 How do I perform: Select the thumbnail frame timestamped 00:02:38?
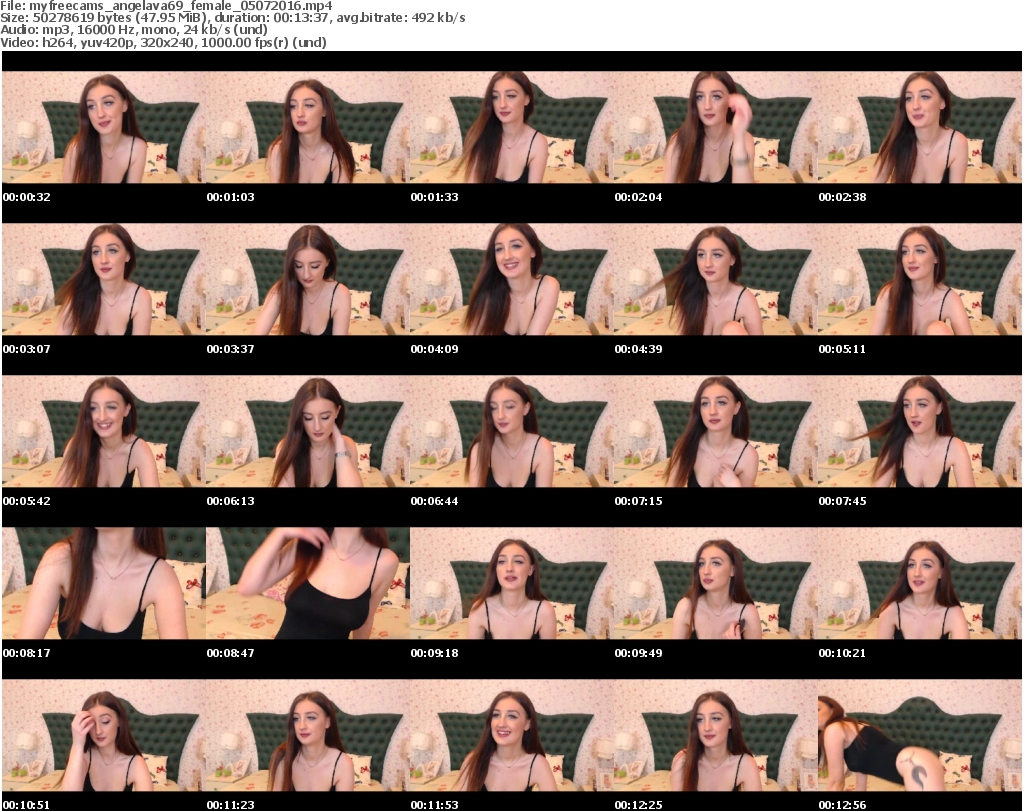coord(920,127)
